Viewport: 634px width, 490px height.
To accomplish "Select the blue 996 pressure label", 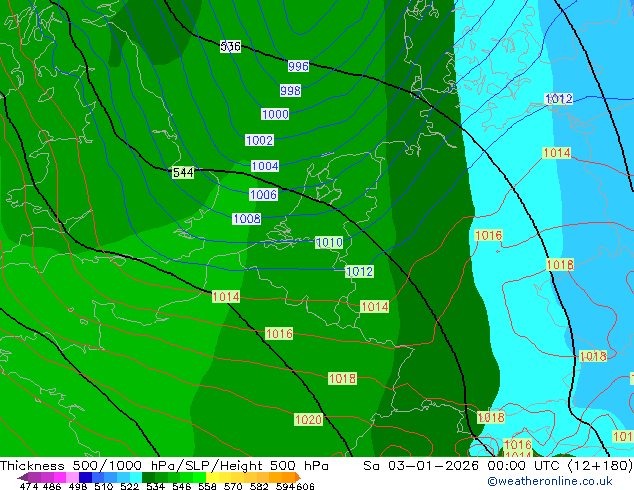I will 298,66.
